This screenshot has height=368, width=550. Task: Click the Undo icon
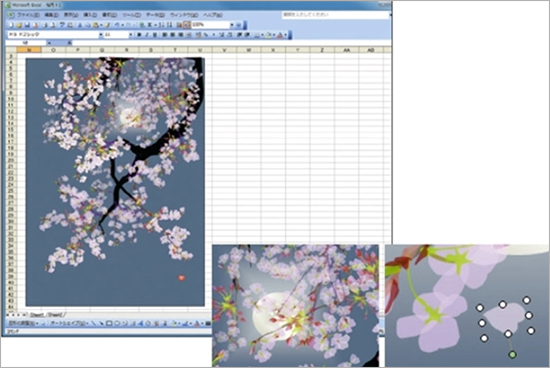(x=117, y=25)
